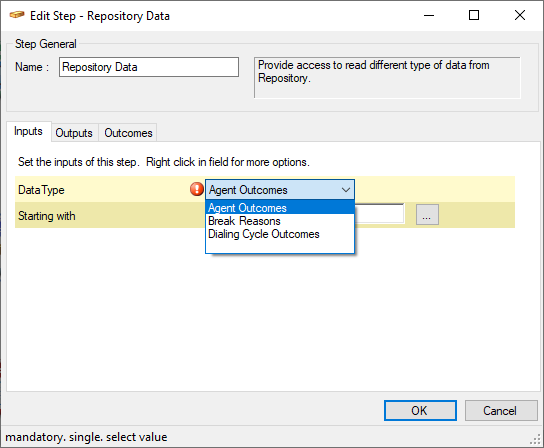Viewport: 544px width, 448px height.
Task: Click the app icon in title bar
Action: point(17,15)
